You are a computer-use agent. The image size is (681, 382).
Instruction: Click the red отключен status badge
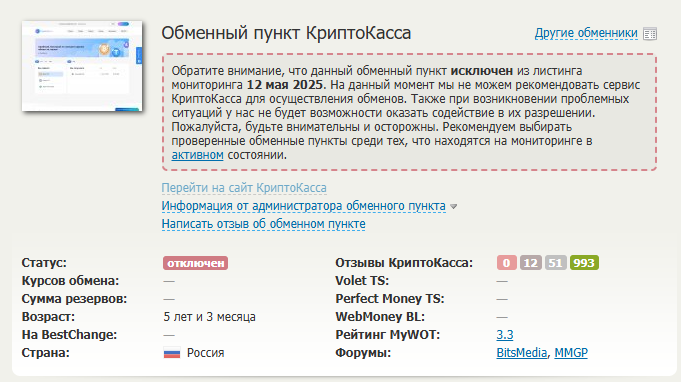[x=195, y=263]
